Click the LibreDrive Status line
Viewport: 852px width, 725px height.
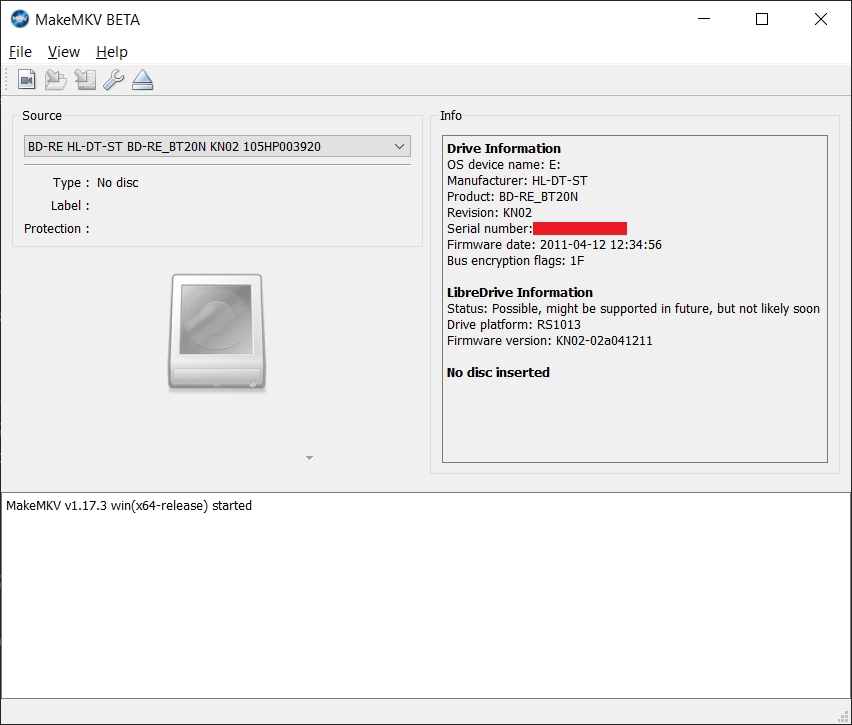pos(634,309)
